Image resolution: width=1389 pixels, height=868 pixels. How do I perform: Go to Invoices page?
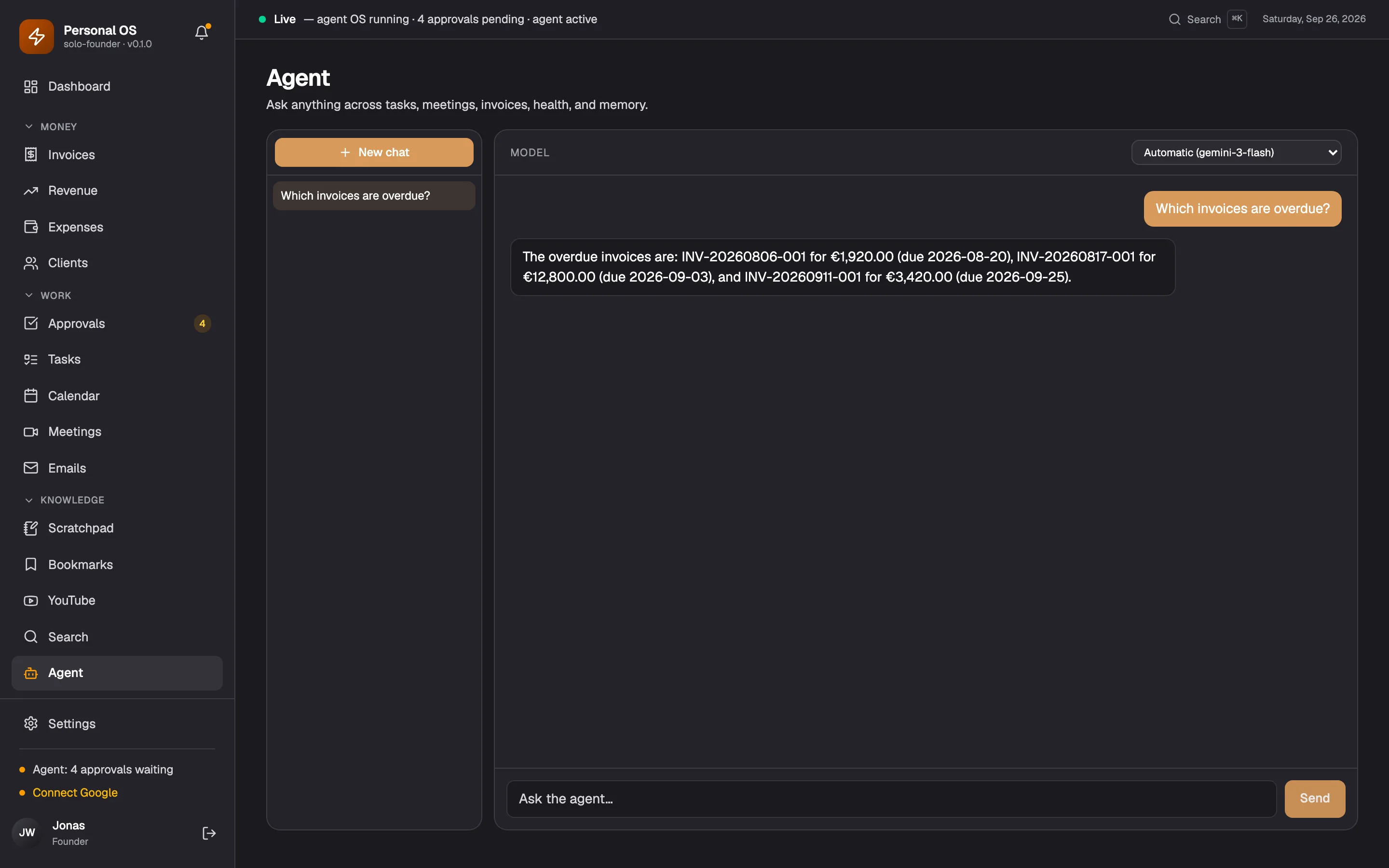pyautogui.click(x=117, y=155)
